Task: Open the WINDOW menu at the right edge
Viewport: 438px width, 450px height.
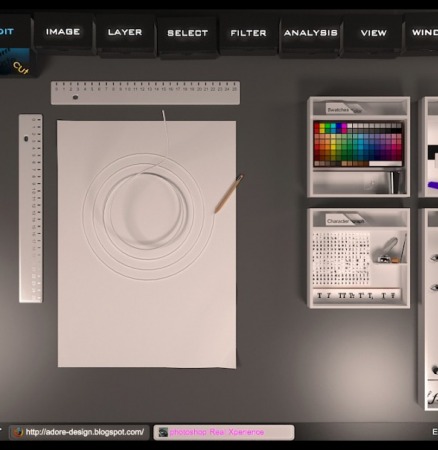Action: pyautogui.click(x=424, y=32)
